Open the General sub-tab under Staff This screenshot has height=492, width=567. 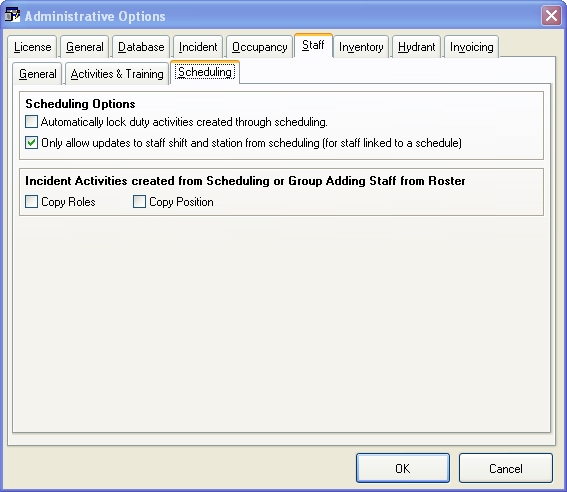(38, 74)
